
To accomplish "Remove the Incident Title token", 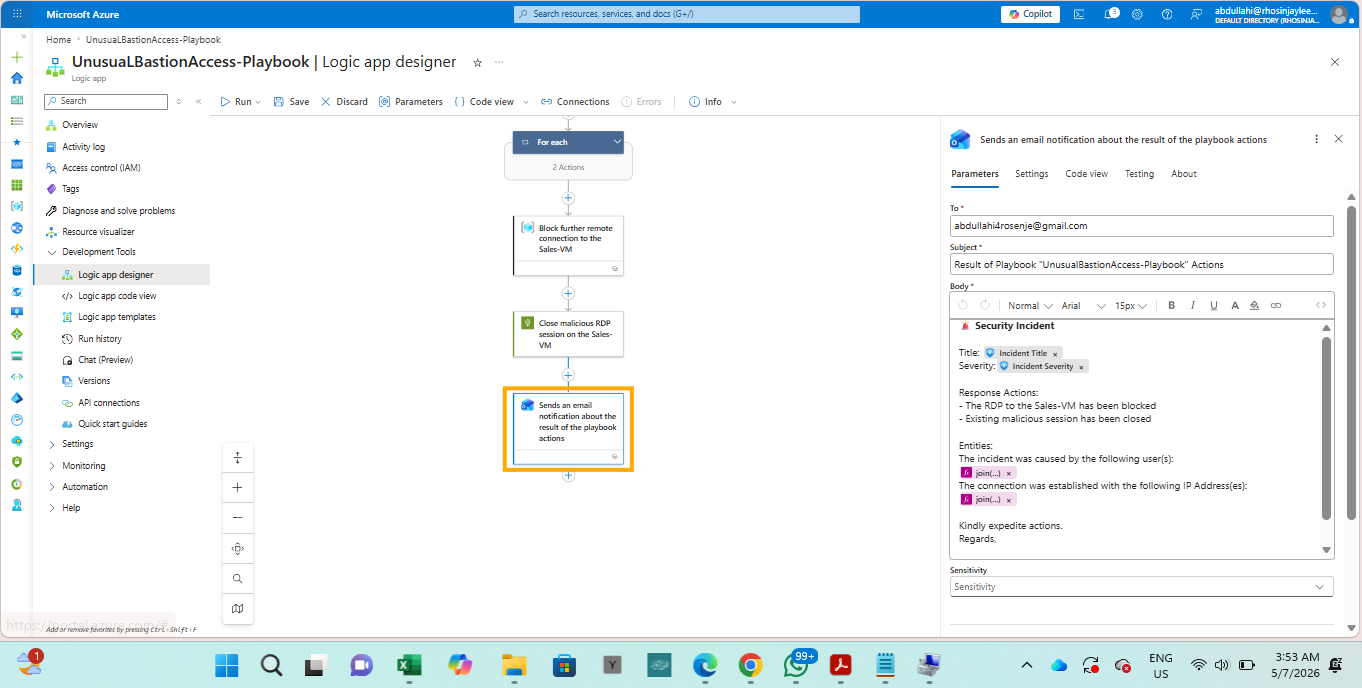I will click(1055, 354).
